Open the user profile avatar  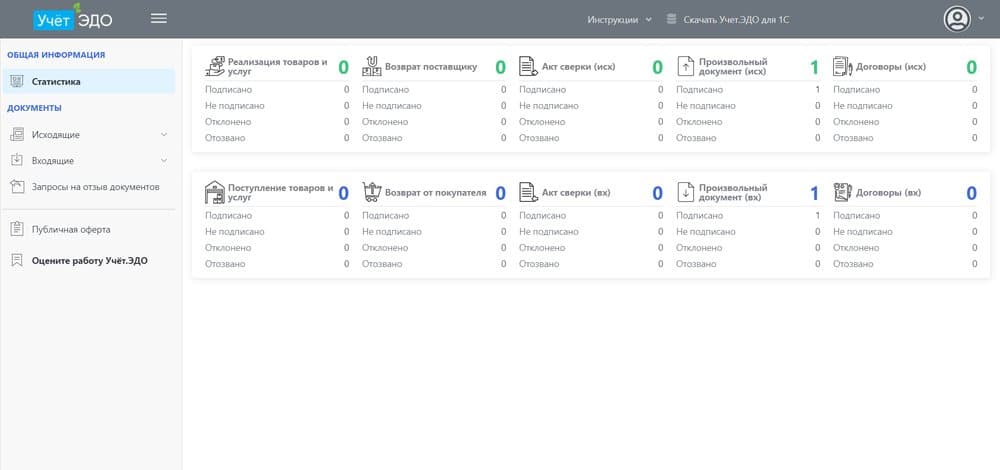957,18
